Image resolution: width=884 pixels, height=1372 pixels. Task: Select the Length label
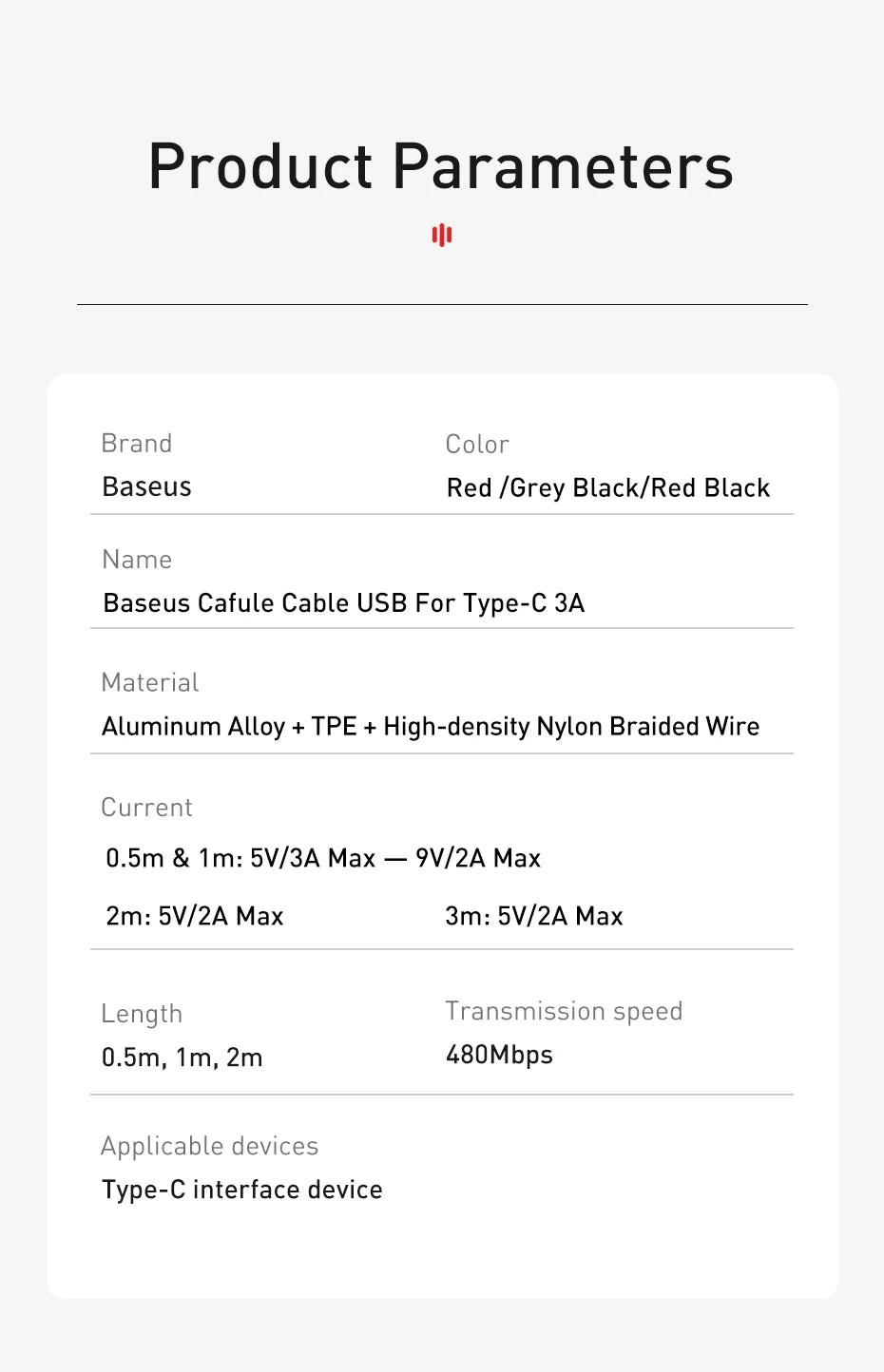(x=142, y=1014)
